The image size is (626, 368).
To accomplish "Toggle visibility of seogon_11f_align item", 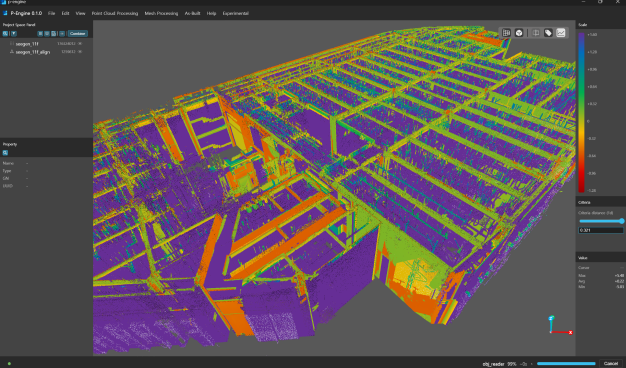I will (x=80, y=52).
